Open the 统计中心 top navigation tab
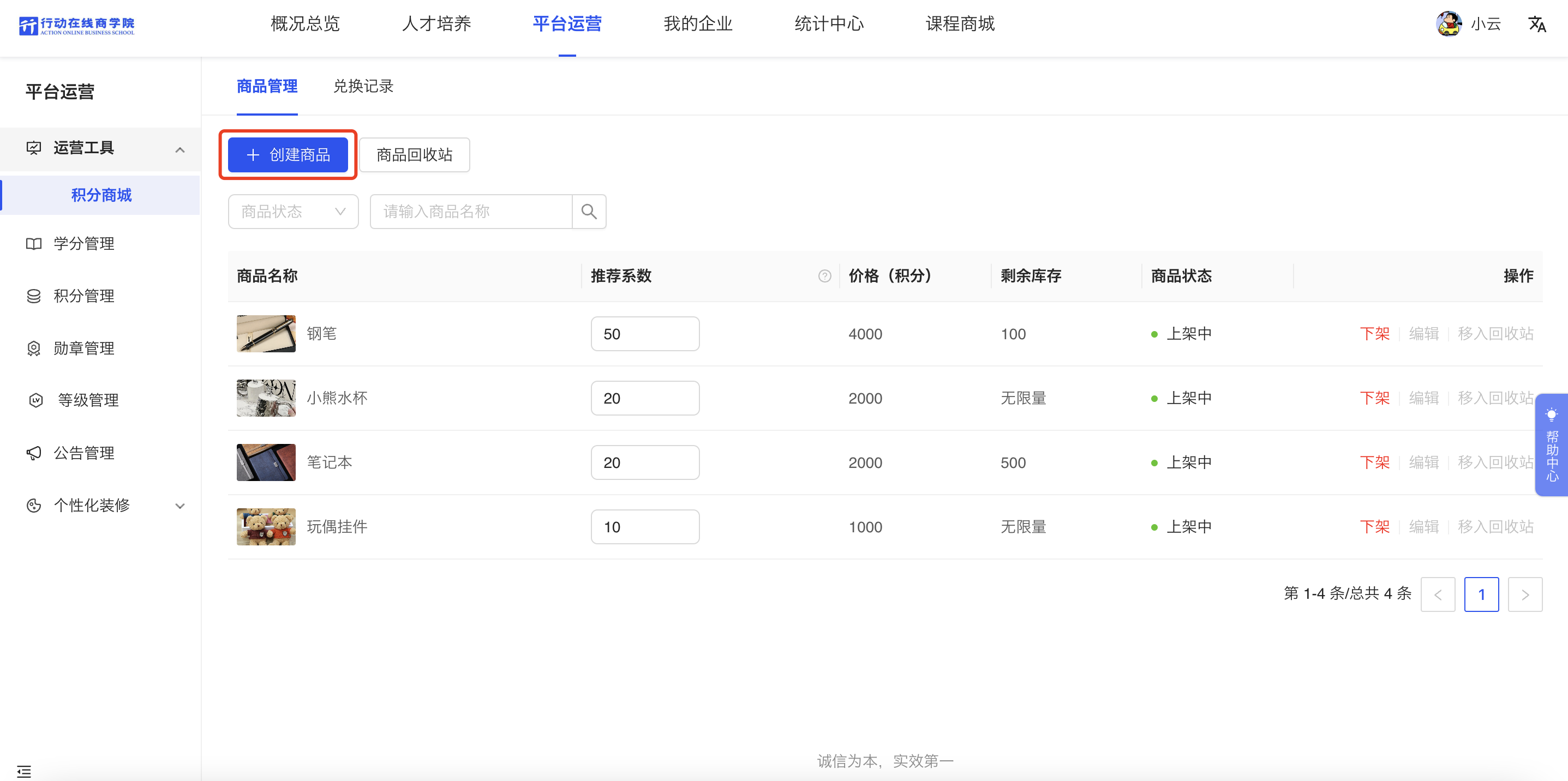The height and width of the screenshot is (781, 1568). 829,23
